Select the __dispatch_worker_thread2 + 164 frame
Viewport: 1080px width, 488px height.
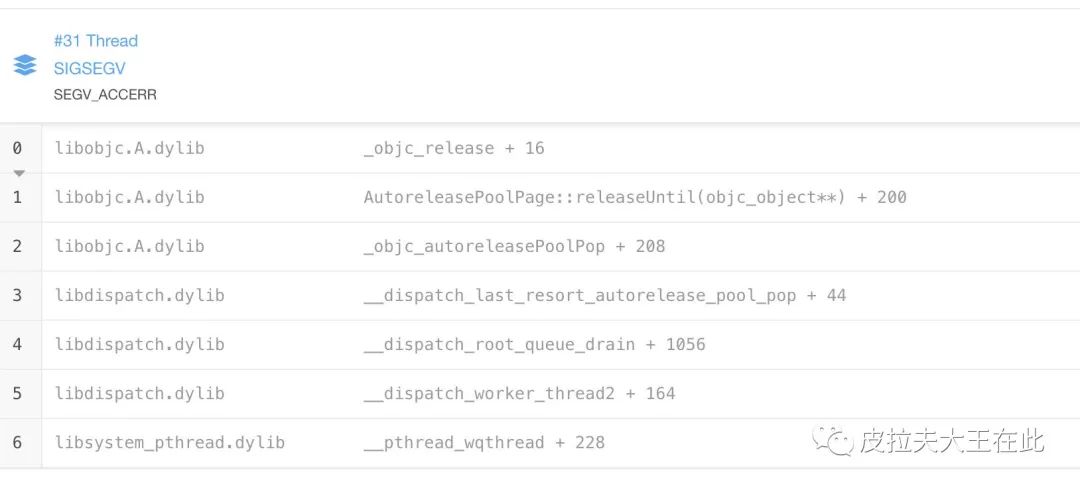click(519, 394)
